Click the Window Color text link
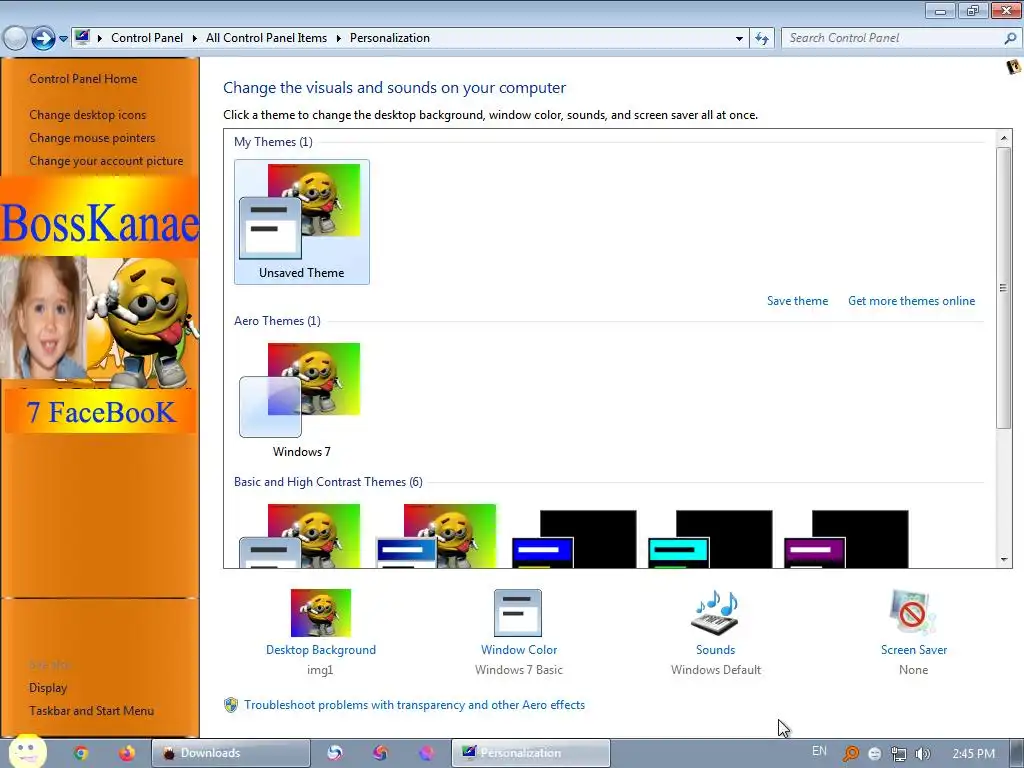This screenshot has width=1024, height=768. pos(519,650)
